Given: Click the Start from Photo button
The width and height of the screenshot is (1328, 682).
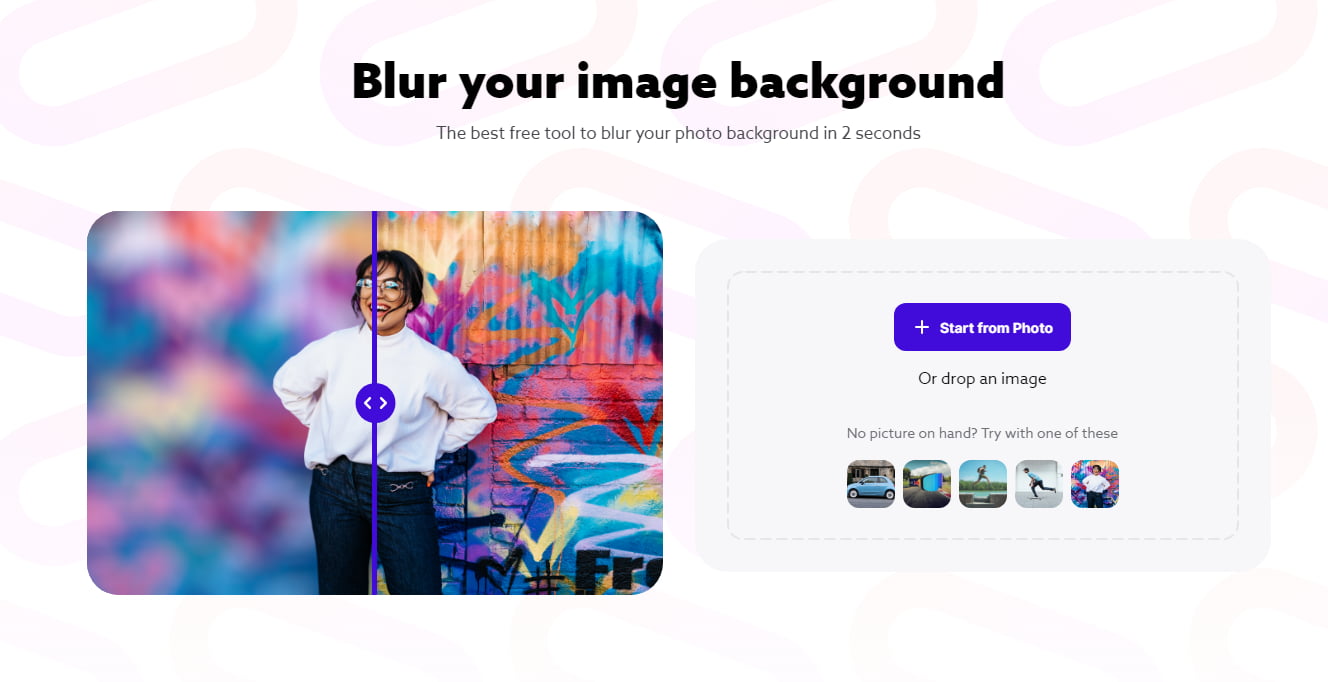Looking at the screenshot, I should [982, 327].
